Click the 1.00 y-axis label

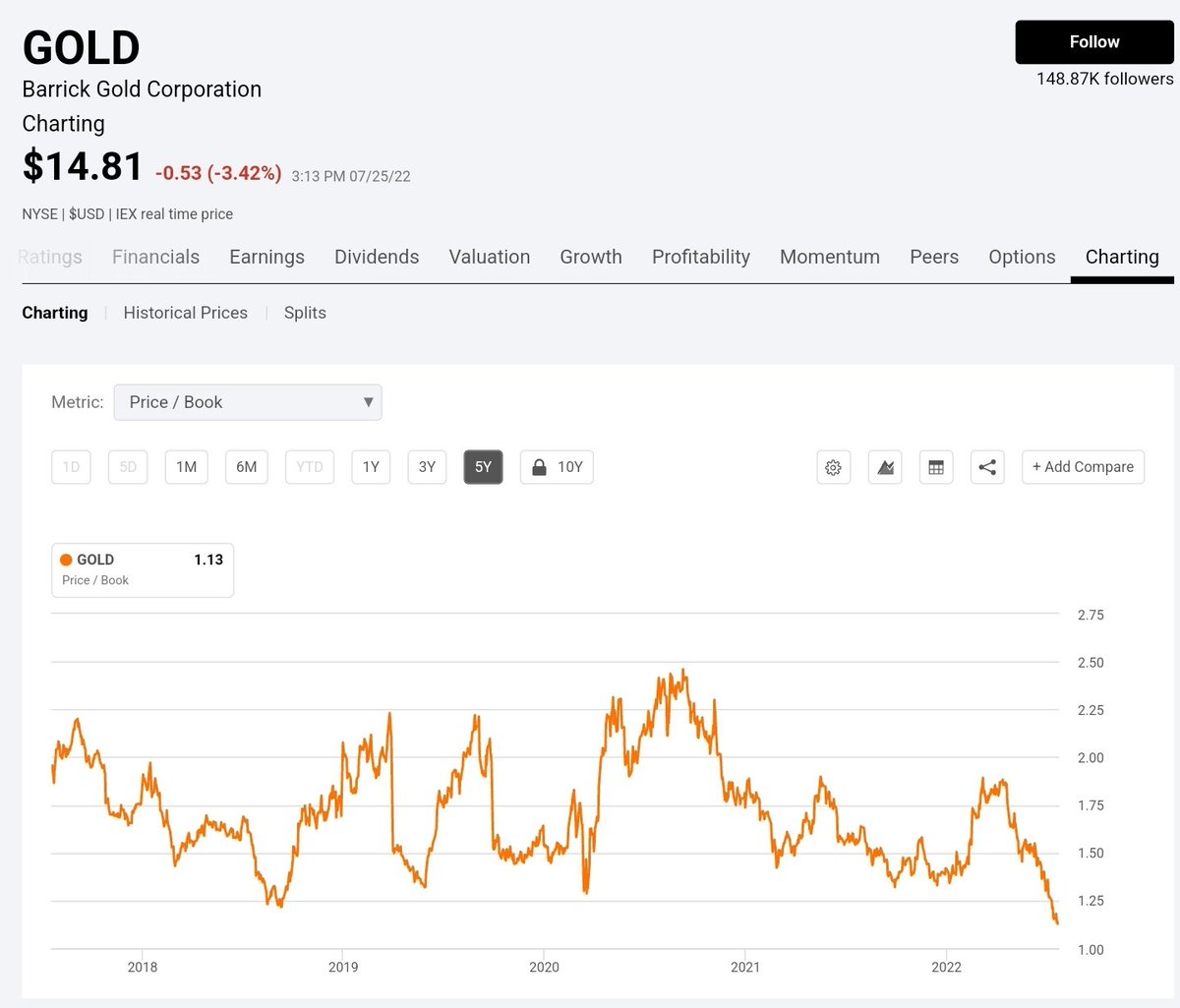pyautogui.click(x=1091, y=950)
